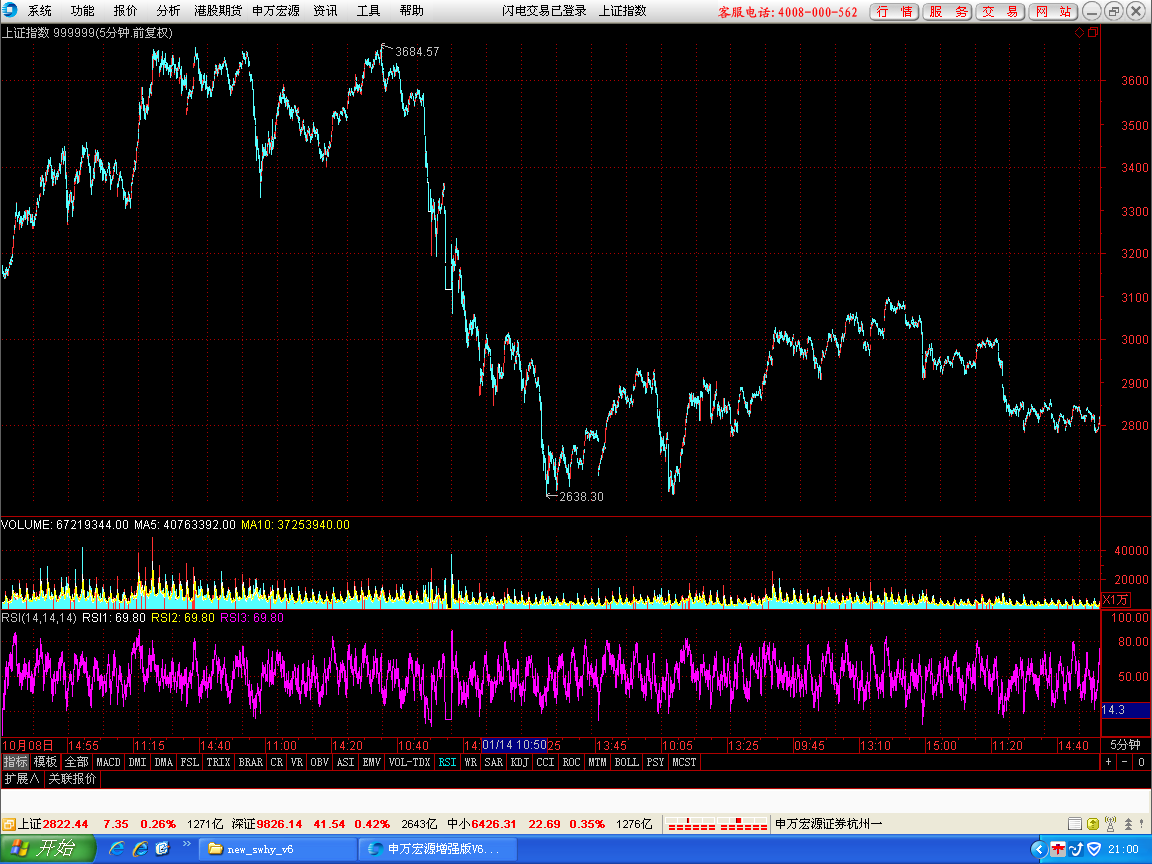Click the red diamond icon above the chart
Viewport: 1152px width, 864px height.
[x=1079, y=32]
